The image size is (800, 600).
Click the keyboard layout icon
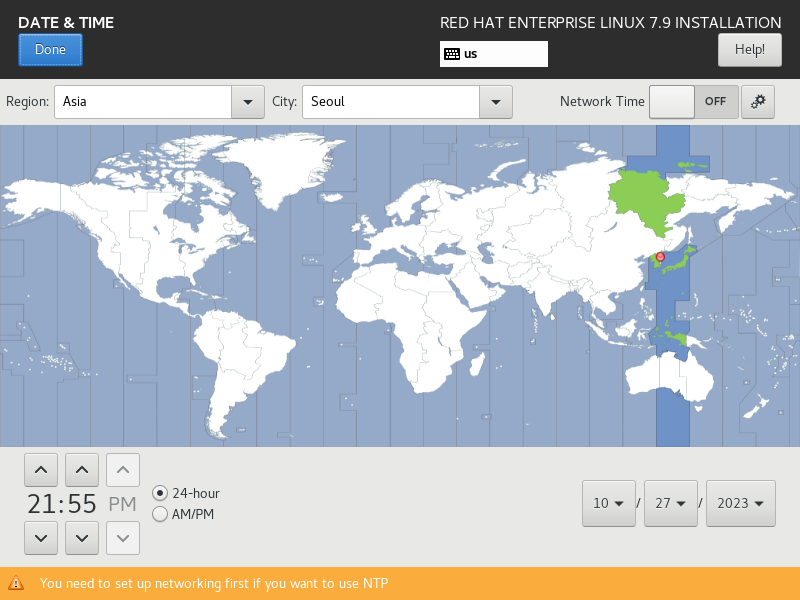(x=452, y=54)
